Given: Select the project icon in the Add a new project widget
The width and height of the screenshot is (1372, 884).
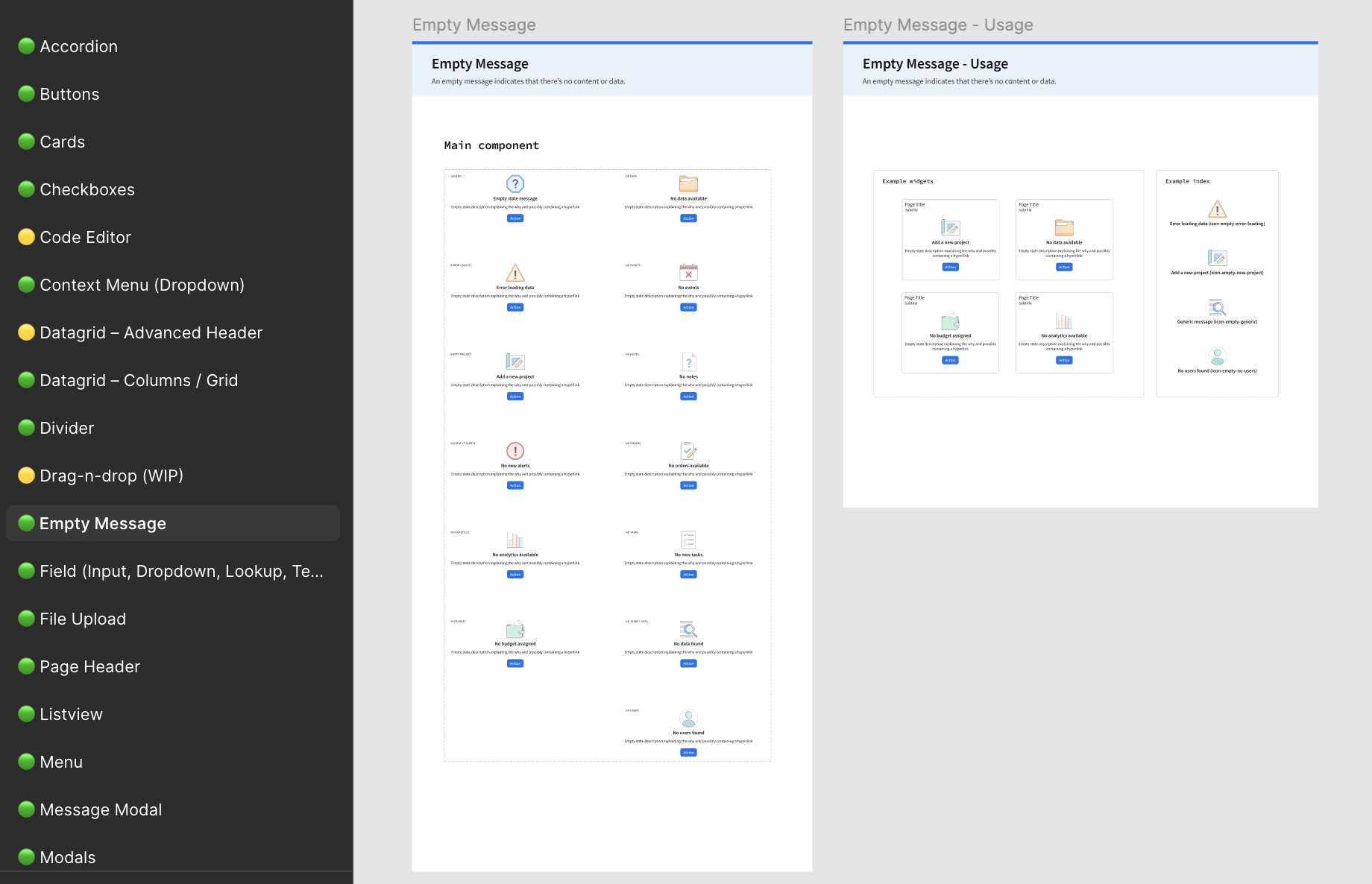Looking at the screenshot, I should click(x=950, y=227).
